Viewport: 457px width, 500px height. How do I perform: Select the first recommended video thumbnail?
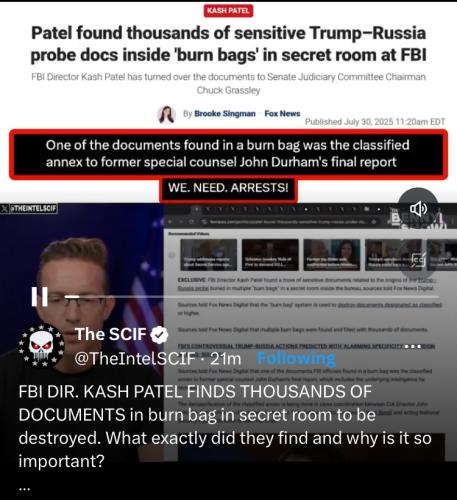tap(209, 255)
